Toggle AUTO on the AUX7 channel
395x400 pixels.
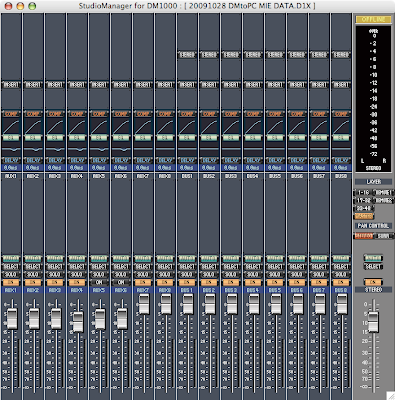(x=143, y=259)
